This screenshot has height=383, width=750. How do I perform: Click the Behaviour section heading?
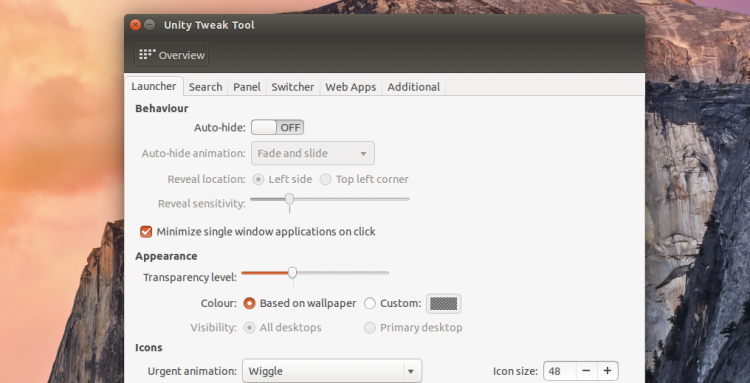[162, 109]
